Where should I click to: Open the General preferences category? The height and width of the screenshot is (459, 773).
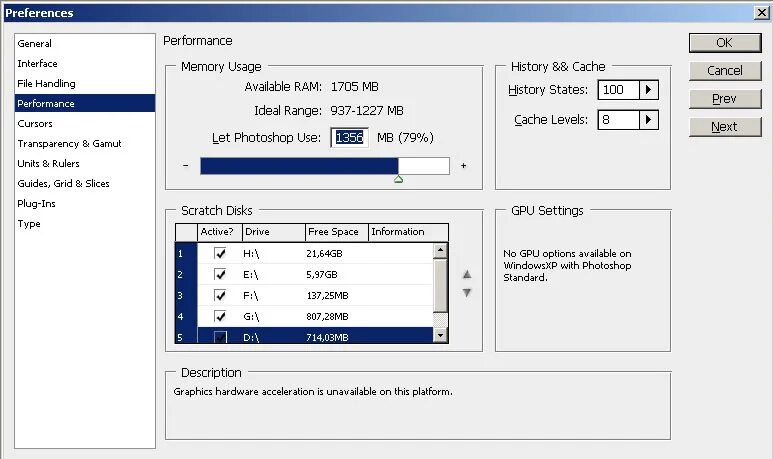(84, 43)
